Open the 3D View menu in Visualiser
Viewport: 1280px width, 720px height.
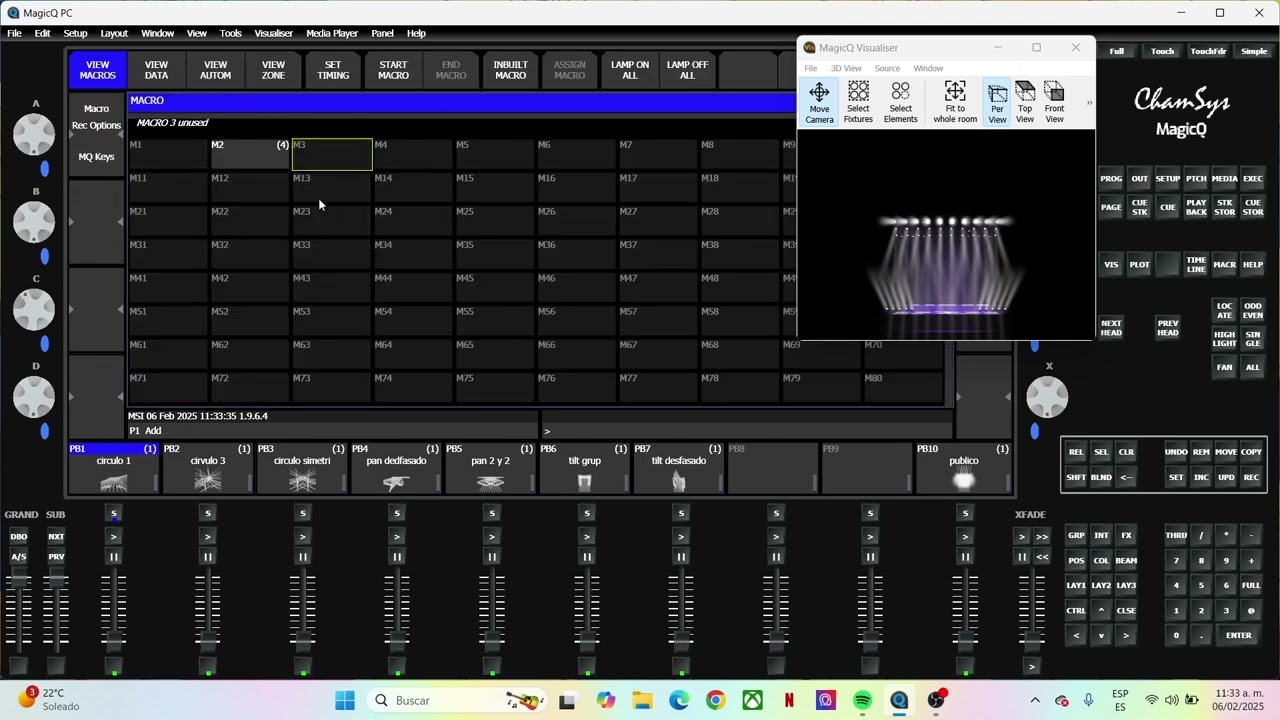pyautogui.click(x=846, y=68)
